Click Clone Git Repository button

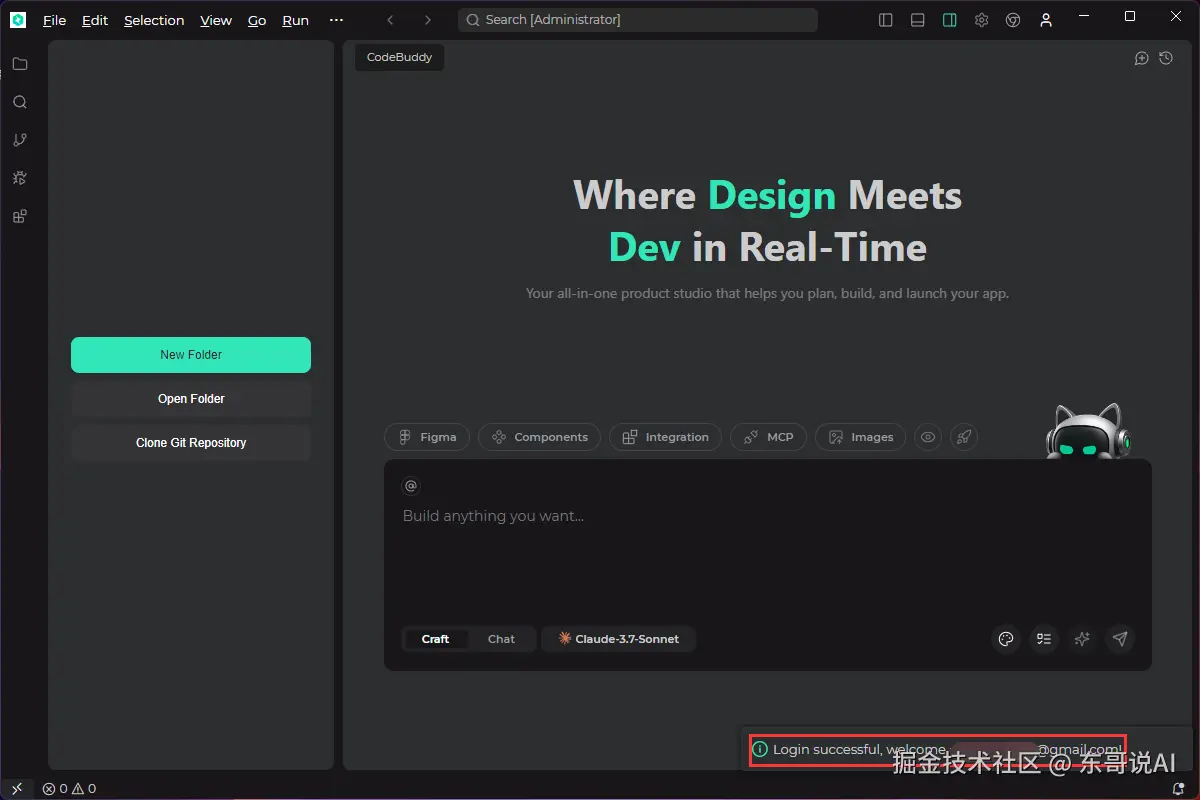click(191, 443)
